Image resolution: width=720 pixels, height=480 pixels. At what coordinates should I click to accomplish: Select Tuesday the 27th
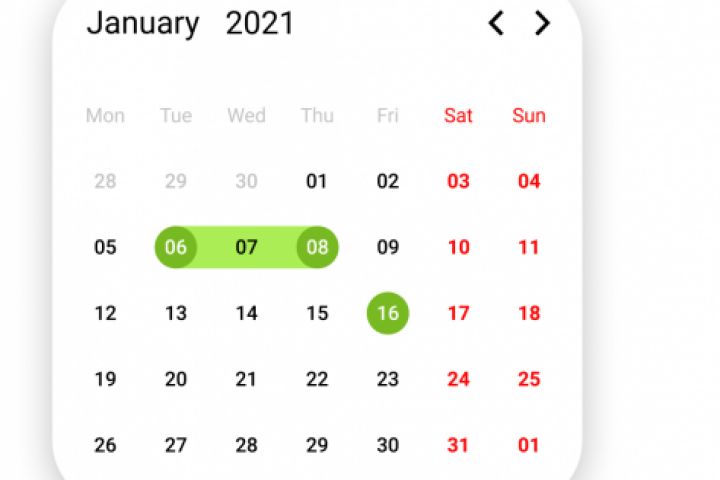[176, 445]
